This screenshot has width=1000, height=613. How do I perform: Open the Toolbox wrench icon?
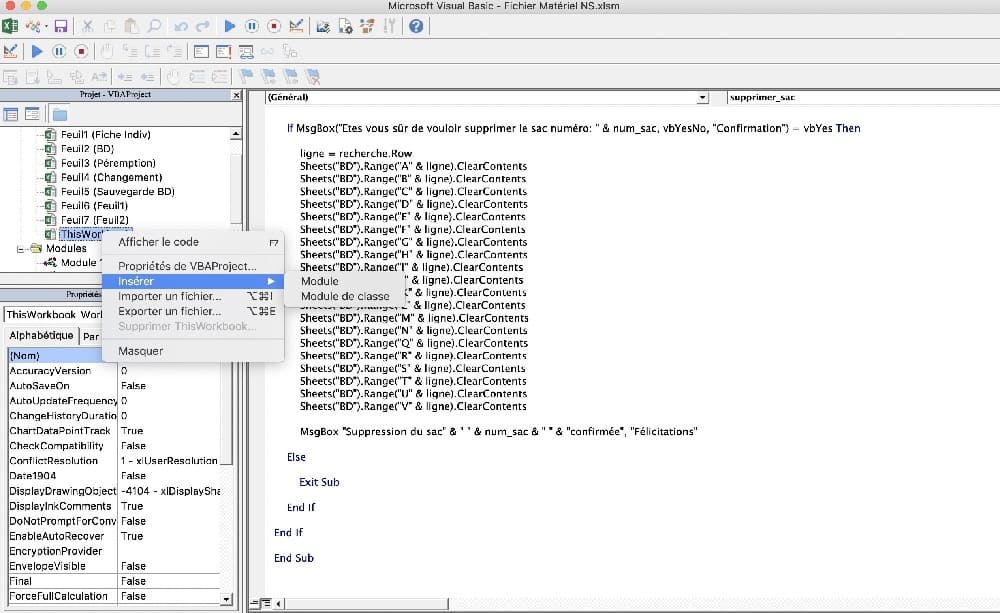(x=390, y=26)
